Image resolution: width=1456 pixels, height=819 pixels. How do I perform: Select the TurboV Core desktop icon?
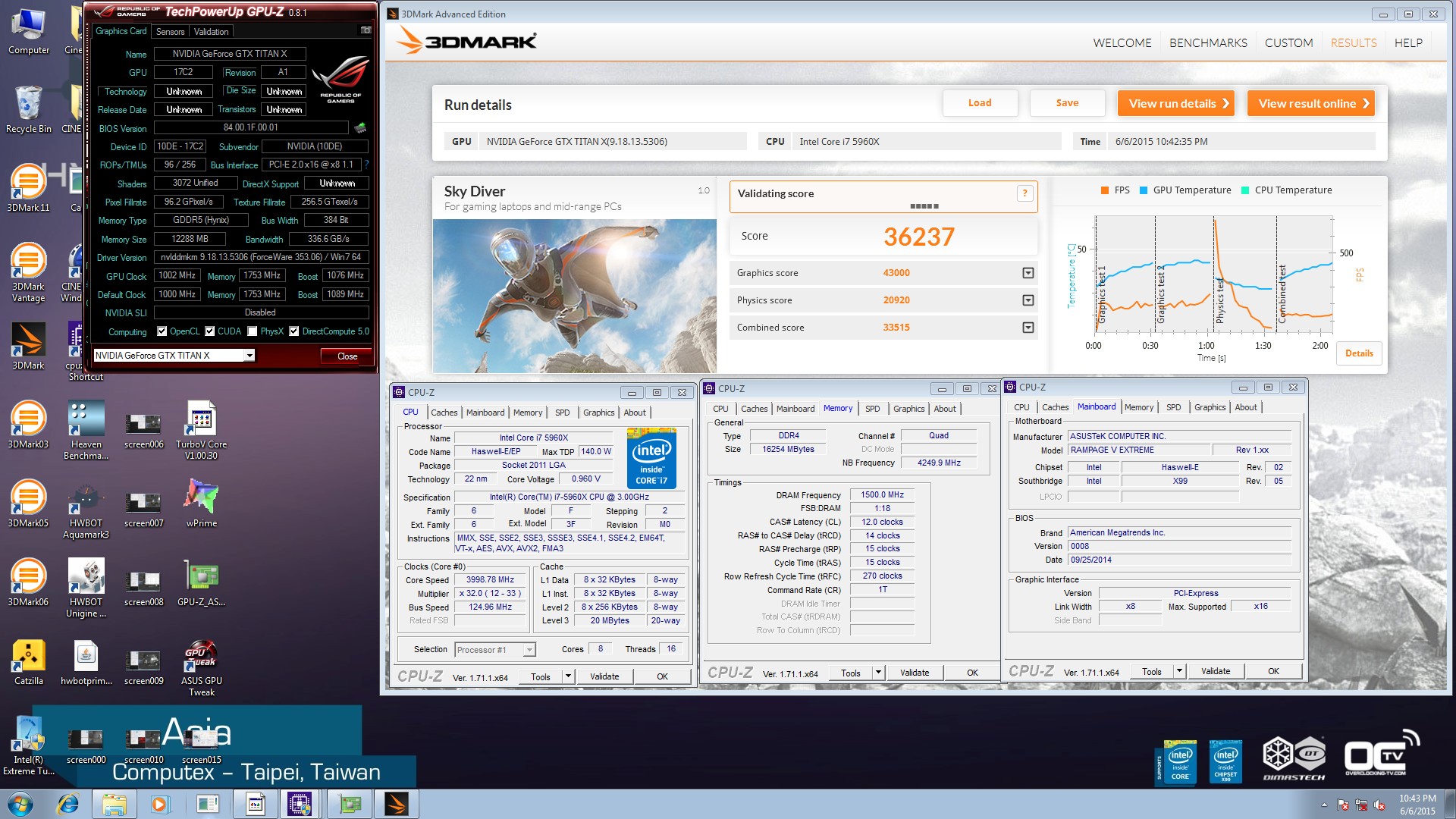pyautogui.click(x=201, y=431)
